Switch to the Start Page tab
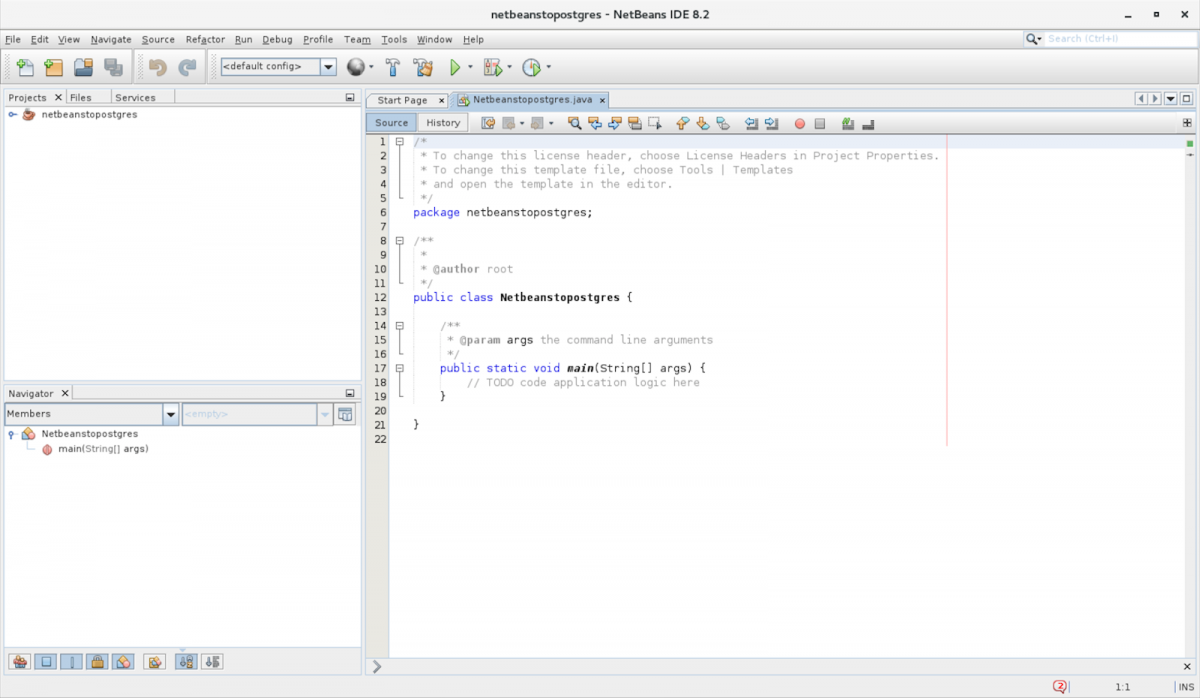 coord(402,100)
